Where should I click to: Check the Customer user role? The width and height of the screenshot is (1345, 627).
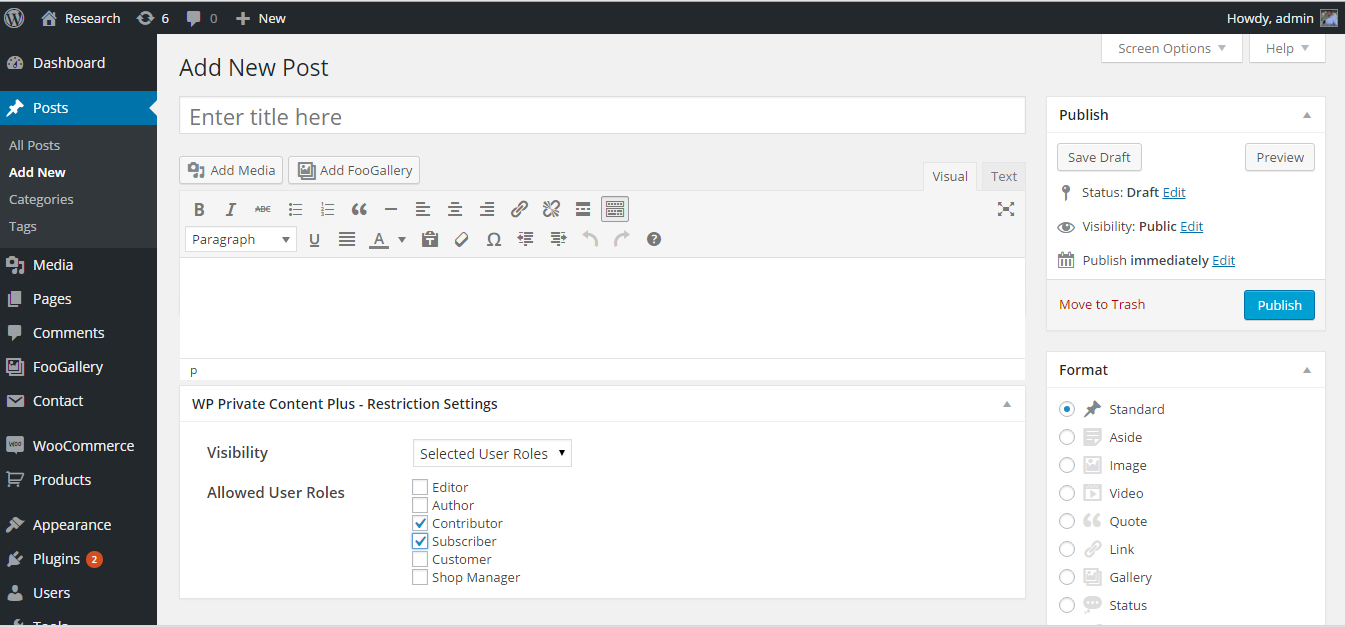(420, 559)
